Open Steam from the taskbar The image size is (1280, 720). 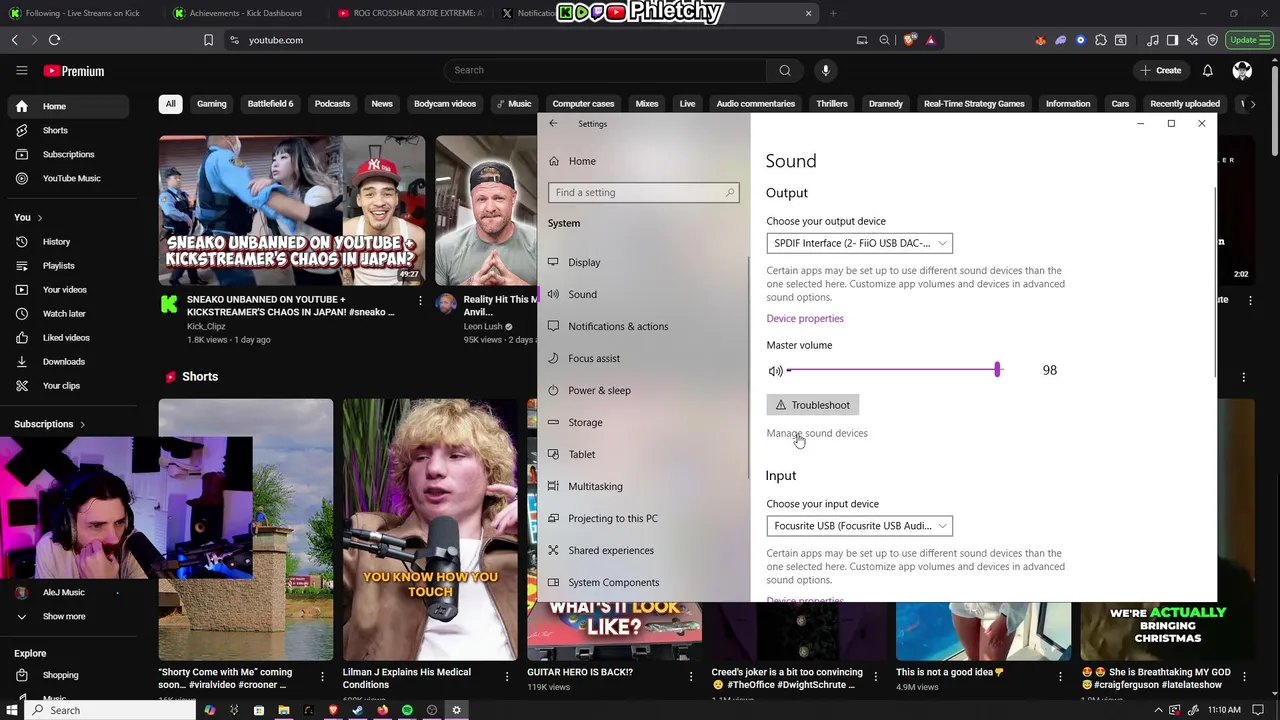pos(357,710)
